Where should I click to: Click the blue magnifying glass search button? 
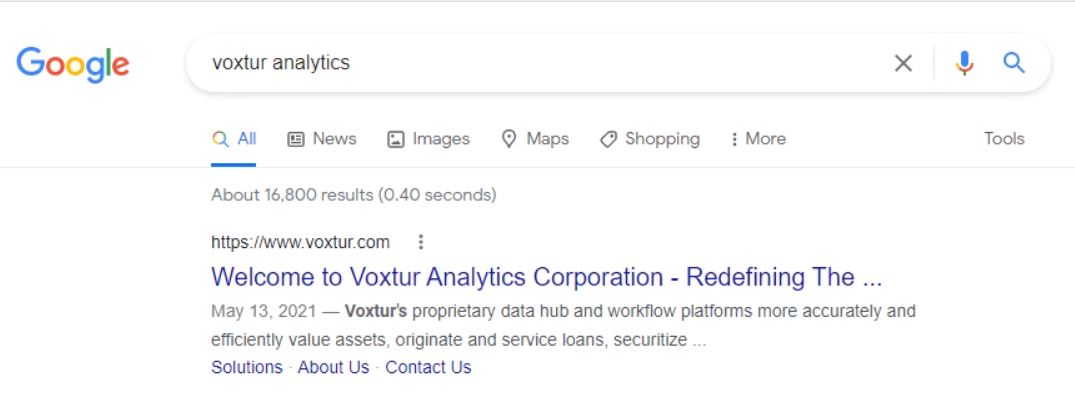[x=1014, y=63]
